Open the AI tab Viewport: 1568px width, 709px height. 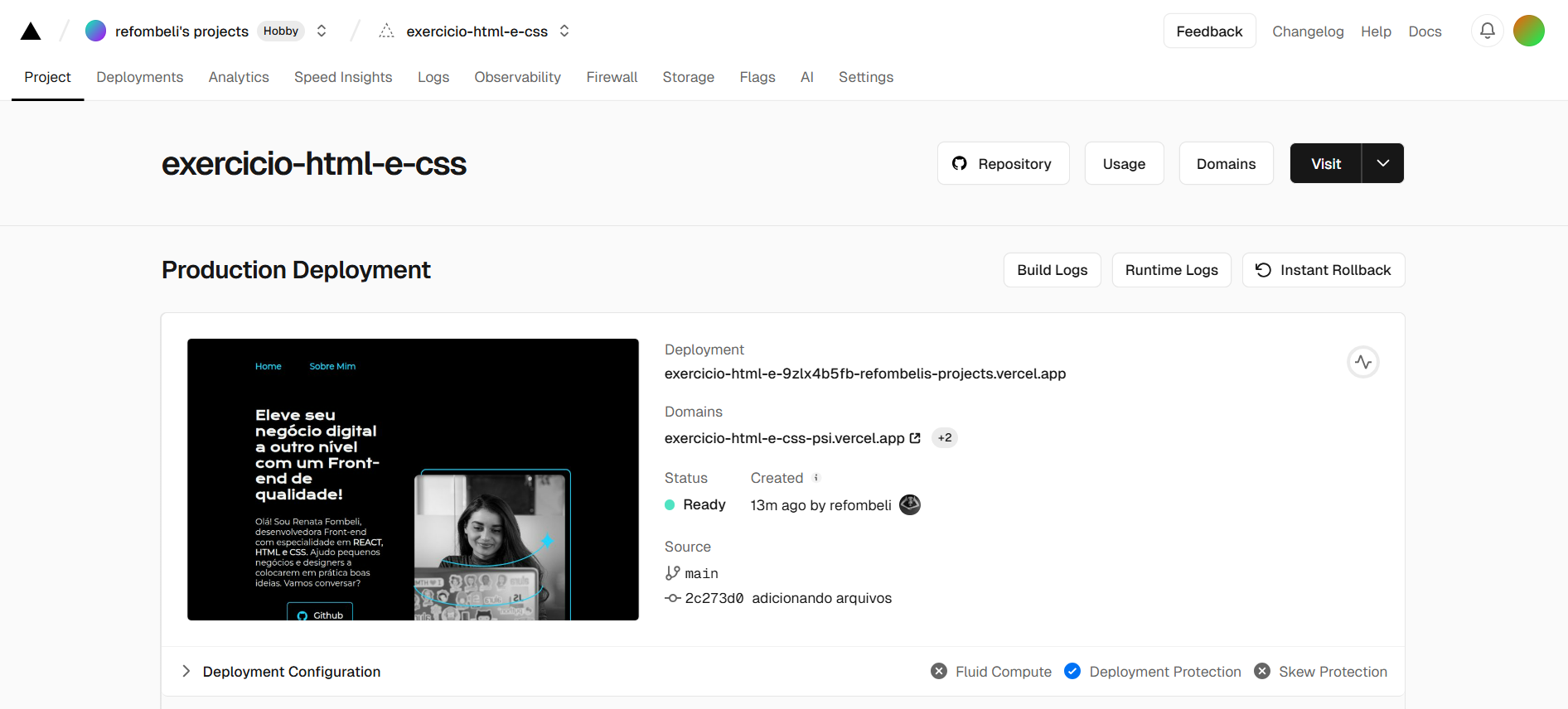pyautogui.click(x=807, y=77)
